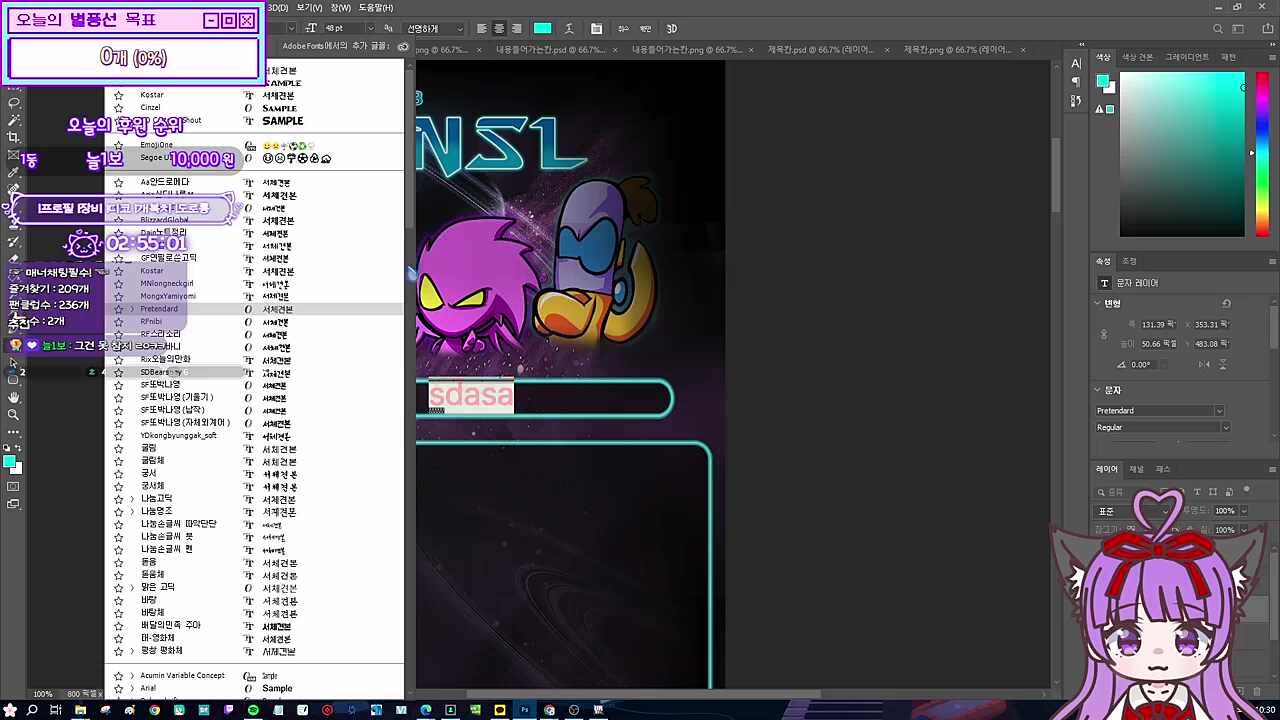Favorite the 배달의민족 주아 font star
1280x720 pixels.
[119, 626]
